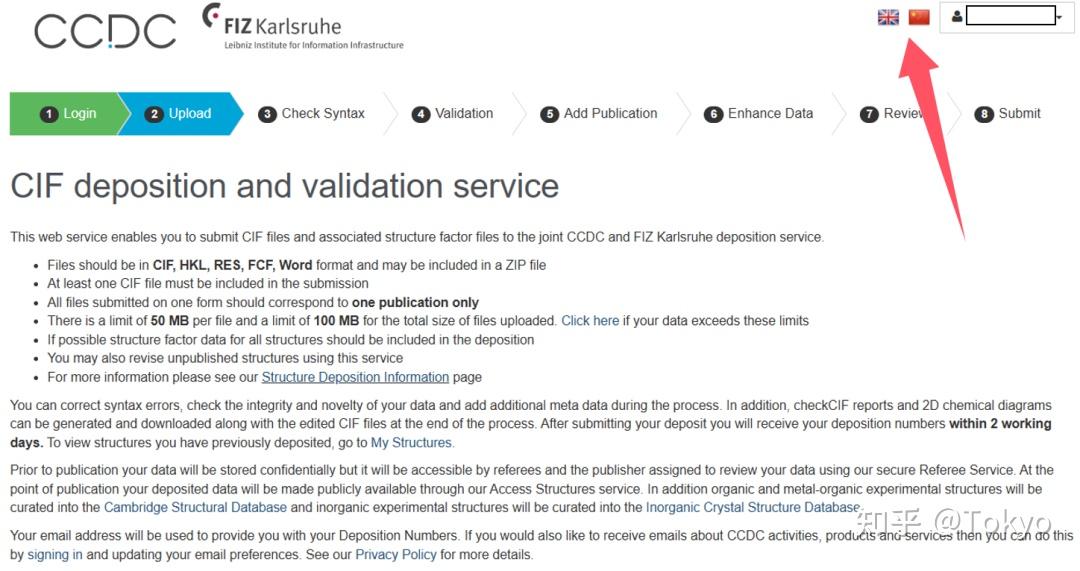Click the UK flag language icon
The image size is (1080, 571).
(888, 17)
